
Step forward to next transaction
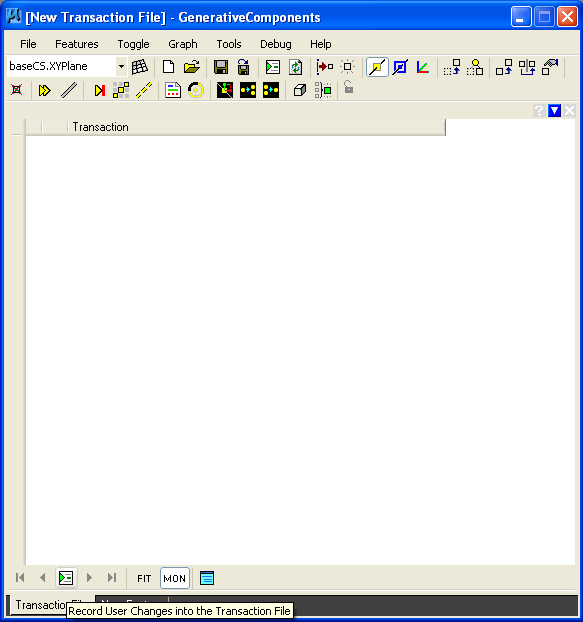pos(89,578)
